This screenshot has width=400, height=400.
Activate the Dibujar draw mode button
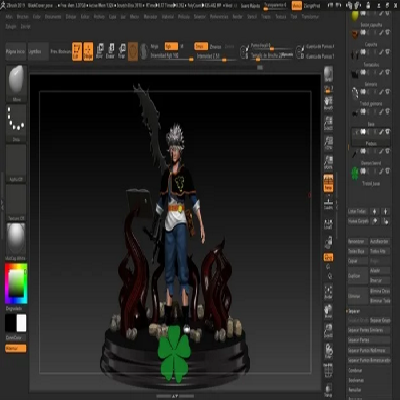(x=88, y=51)
